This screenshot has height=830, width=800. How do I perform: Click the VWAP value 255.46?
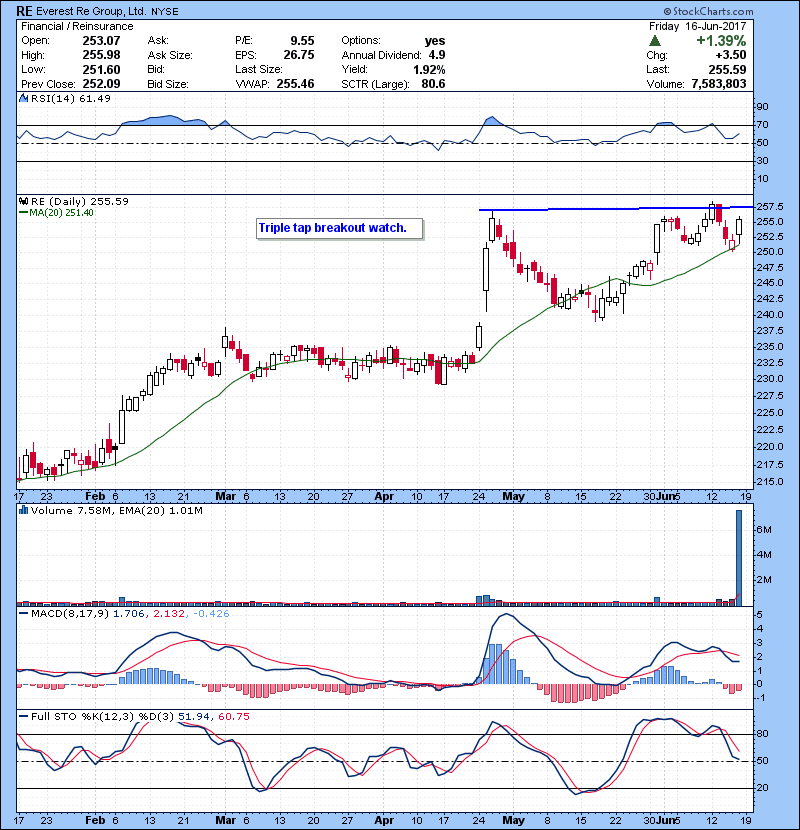[x=295, y=84]
